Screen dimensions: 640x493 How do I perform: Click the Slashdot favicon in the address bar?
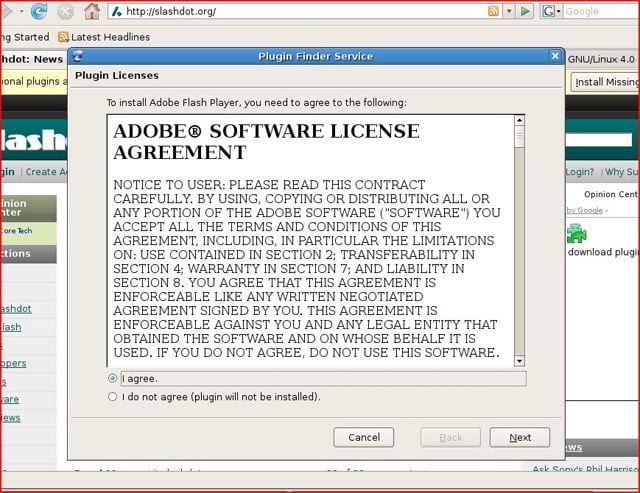(x=117, y=11)
